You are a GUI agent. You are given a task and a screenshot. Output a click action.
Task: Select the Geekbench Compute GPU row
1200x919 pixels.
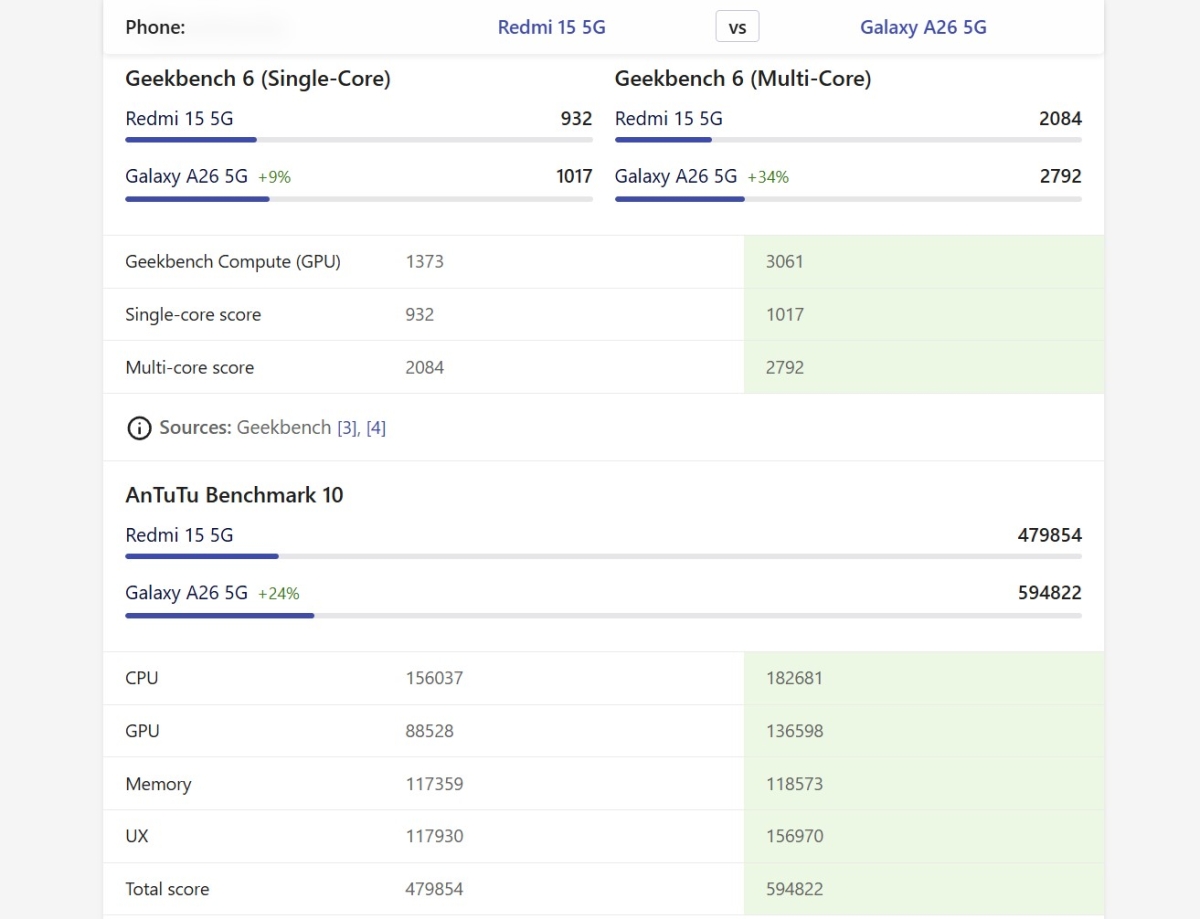pyautogui.click(x=232, y=261)
